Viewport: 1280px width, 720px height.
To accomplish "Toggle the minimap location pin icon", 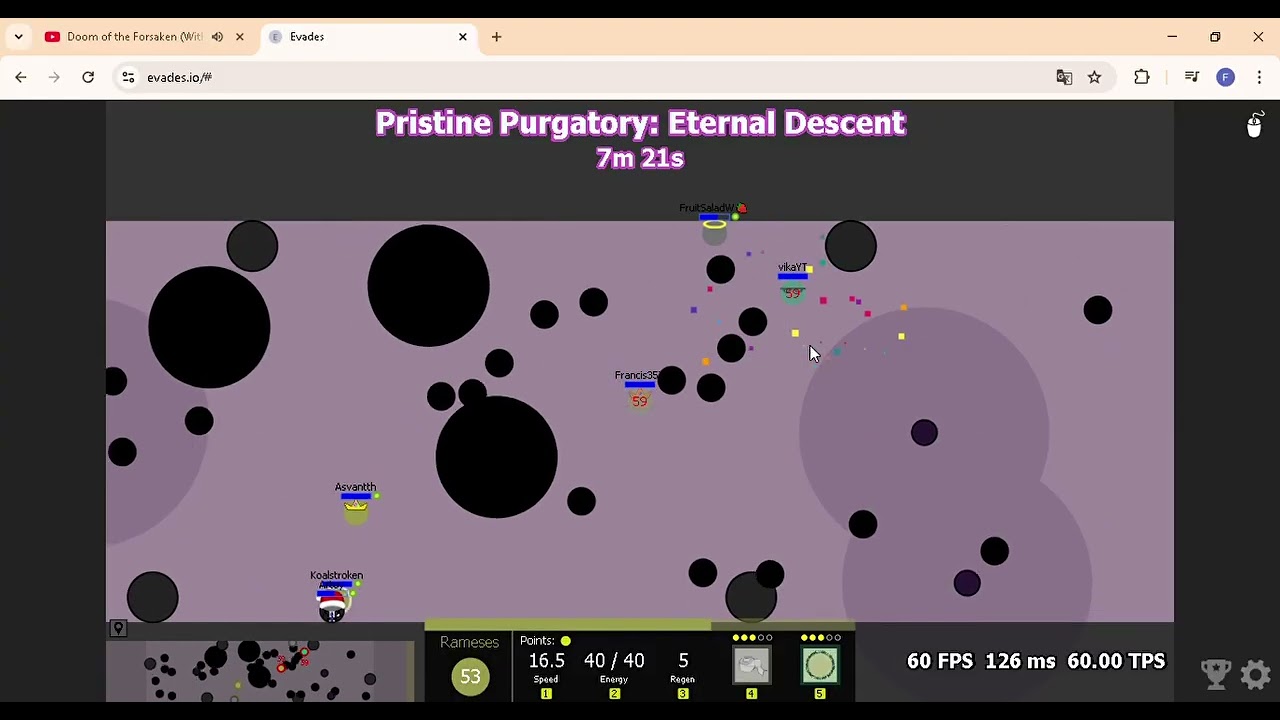I will 118,629.
